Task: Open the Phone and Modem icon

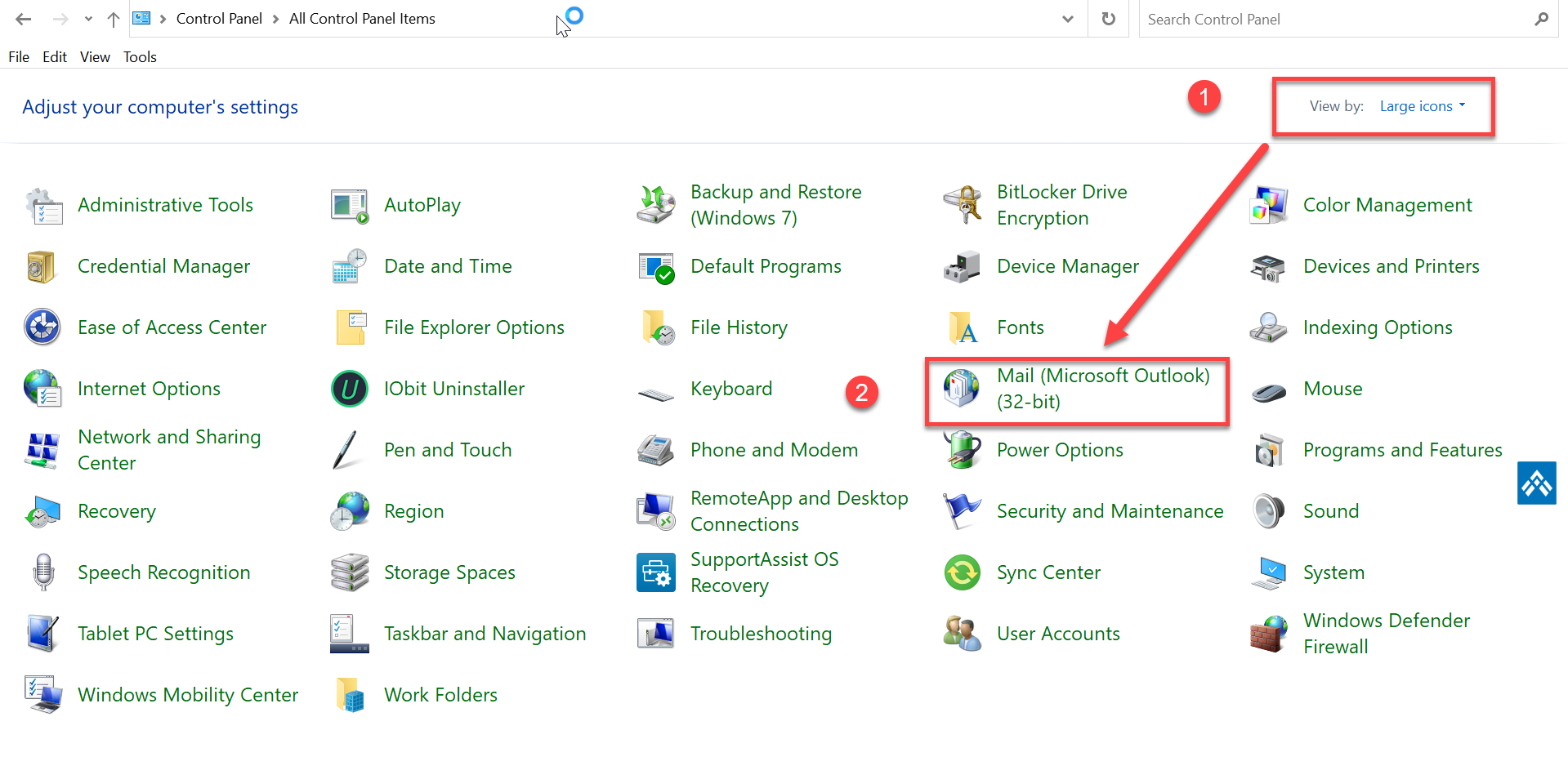Action: tap(656, 450)
